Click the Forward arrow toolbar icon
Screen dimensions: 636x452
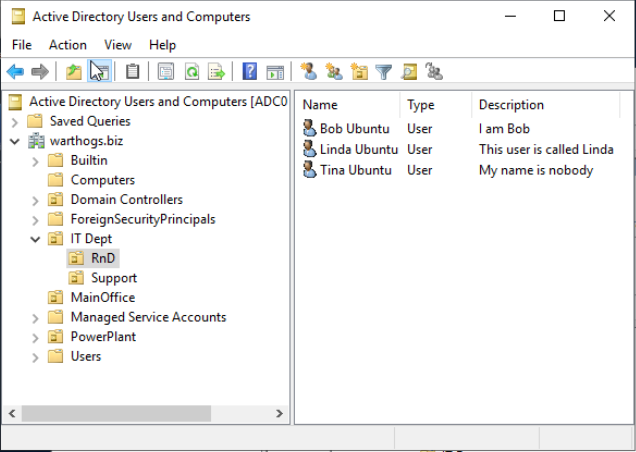[40, 72]
